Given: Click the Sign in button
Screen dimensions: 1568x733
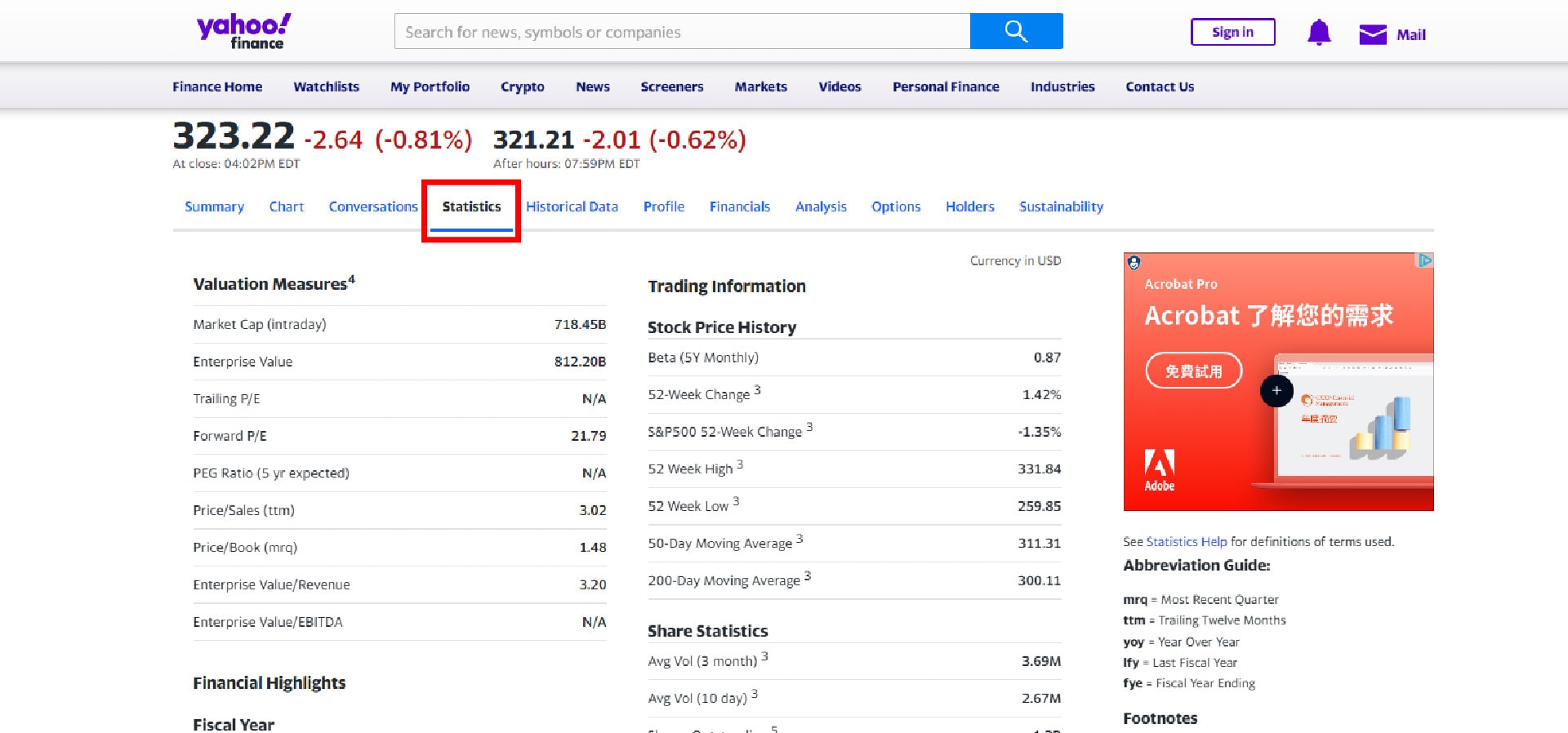Looking at the screenshot, I should click(x=1232, y=32).
